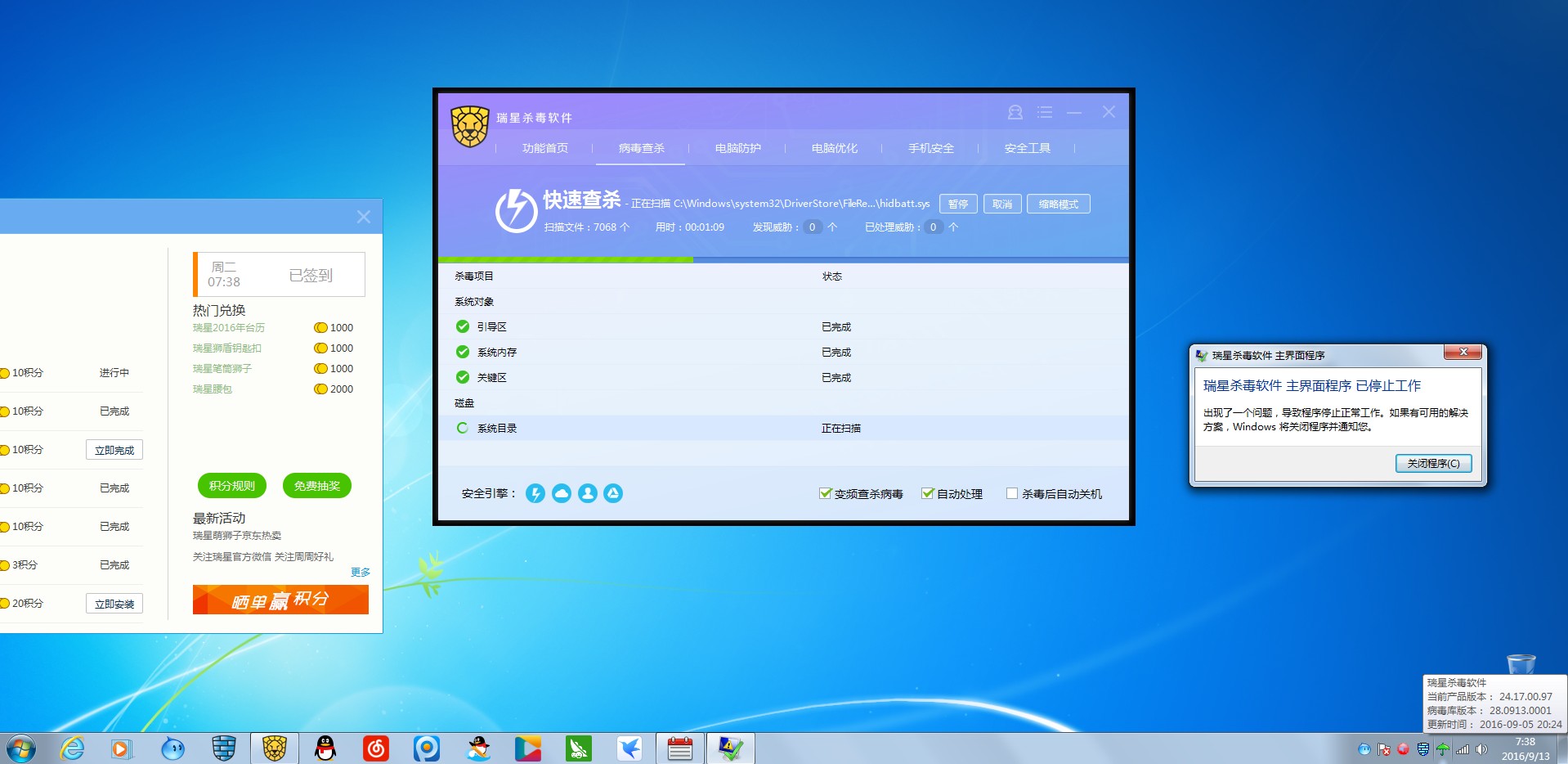Click the cloud security engine icon
1568x764 pixels.
(x=562, y=493)
